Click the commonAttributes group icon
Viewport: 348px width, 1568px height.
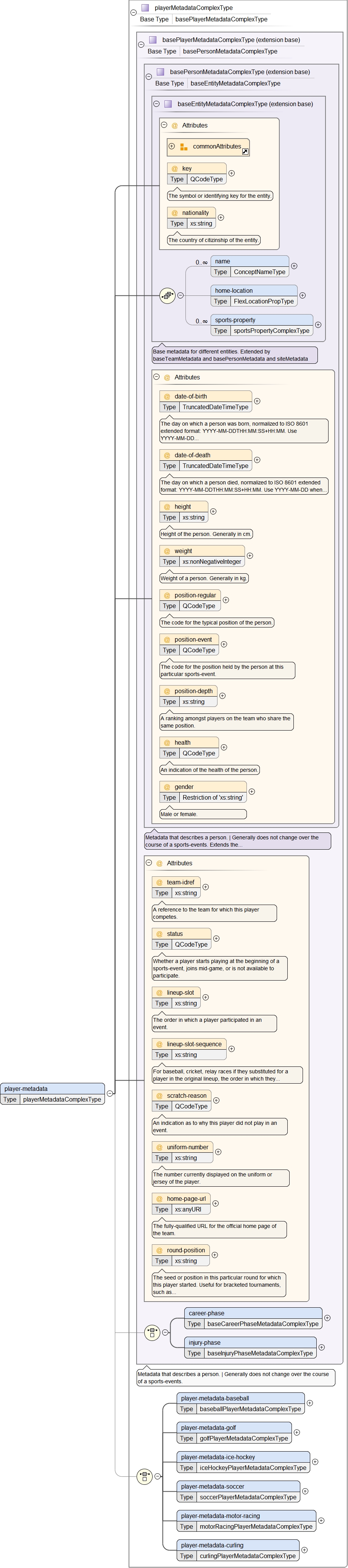tap(184, 147)
